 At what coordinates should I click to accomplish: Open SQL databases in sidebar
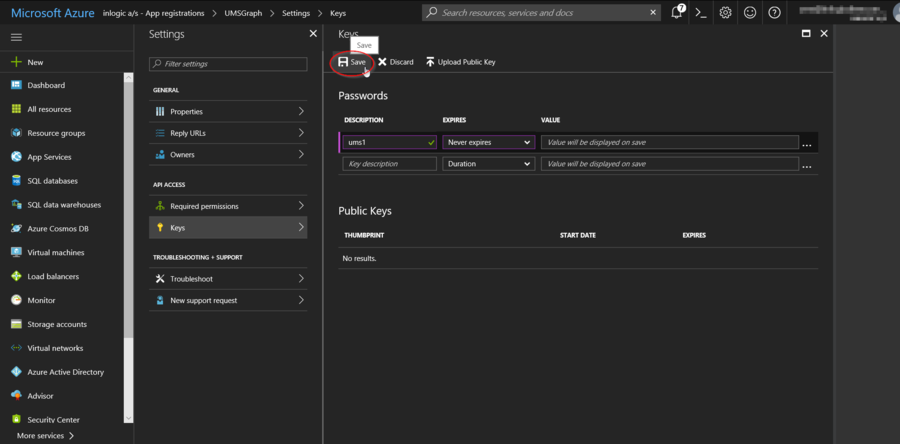(52, 181)
